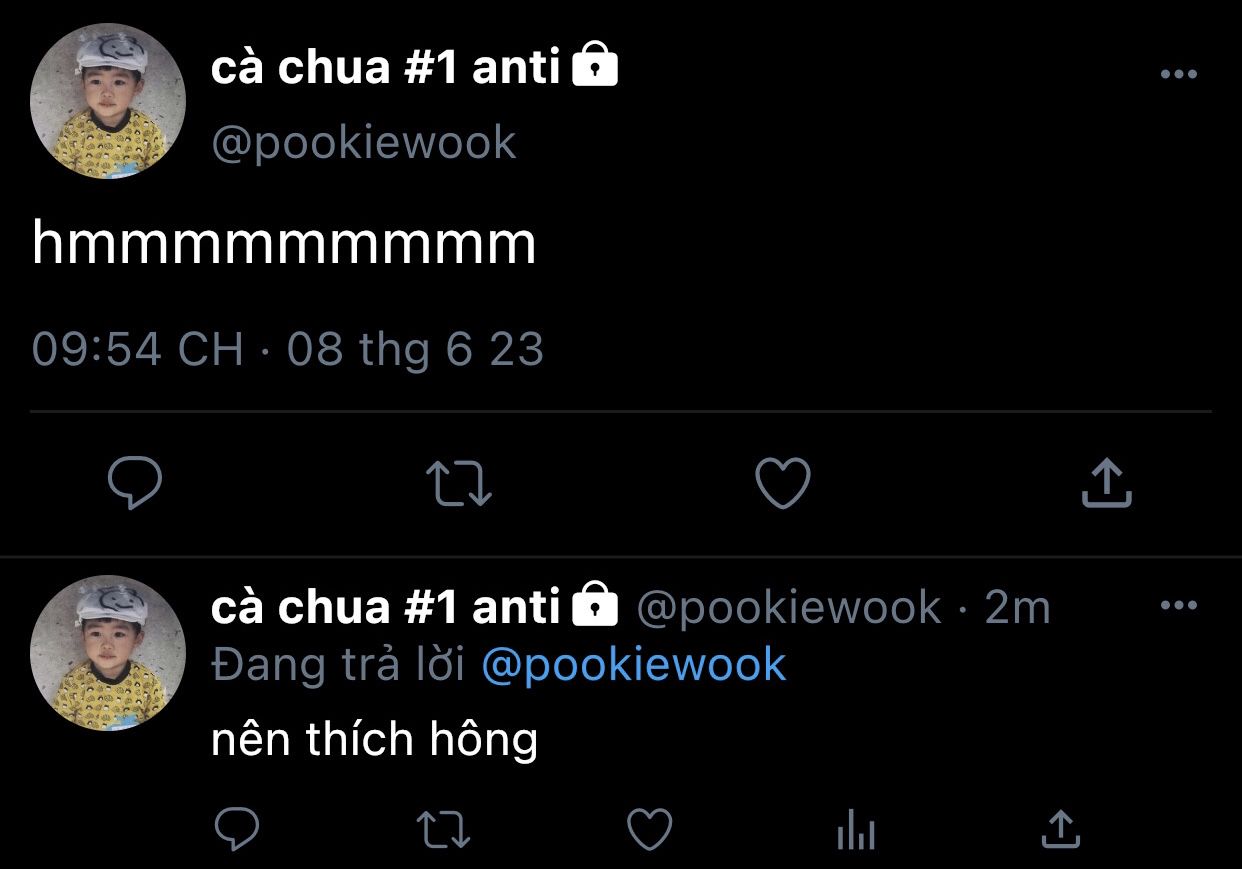Like the 'nên thích hông' reply
Viewport: 1242px width, 869px height.
click(x=649, y=829)
